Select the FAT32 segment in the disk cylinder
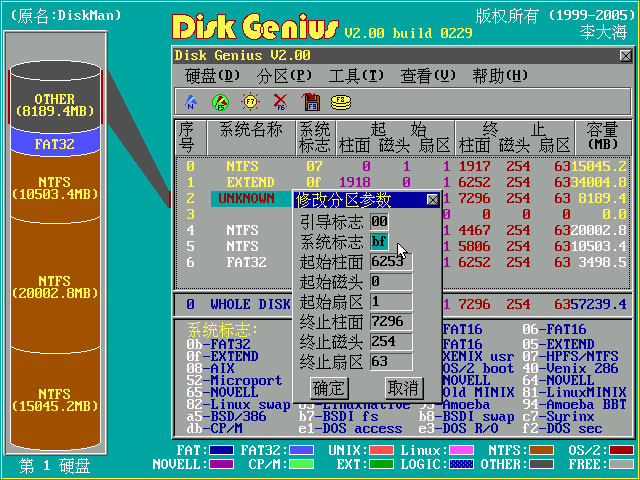Viewport: 640px width, 480px height. point(55,144)
